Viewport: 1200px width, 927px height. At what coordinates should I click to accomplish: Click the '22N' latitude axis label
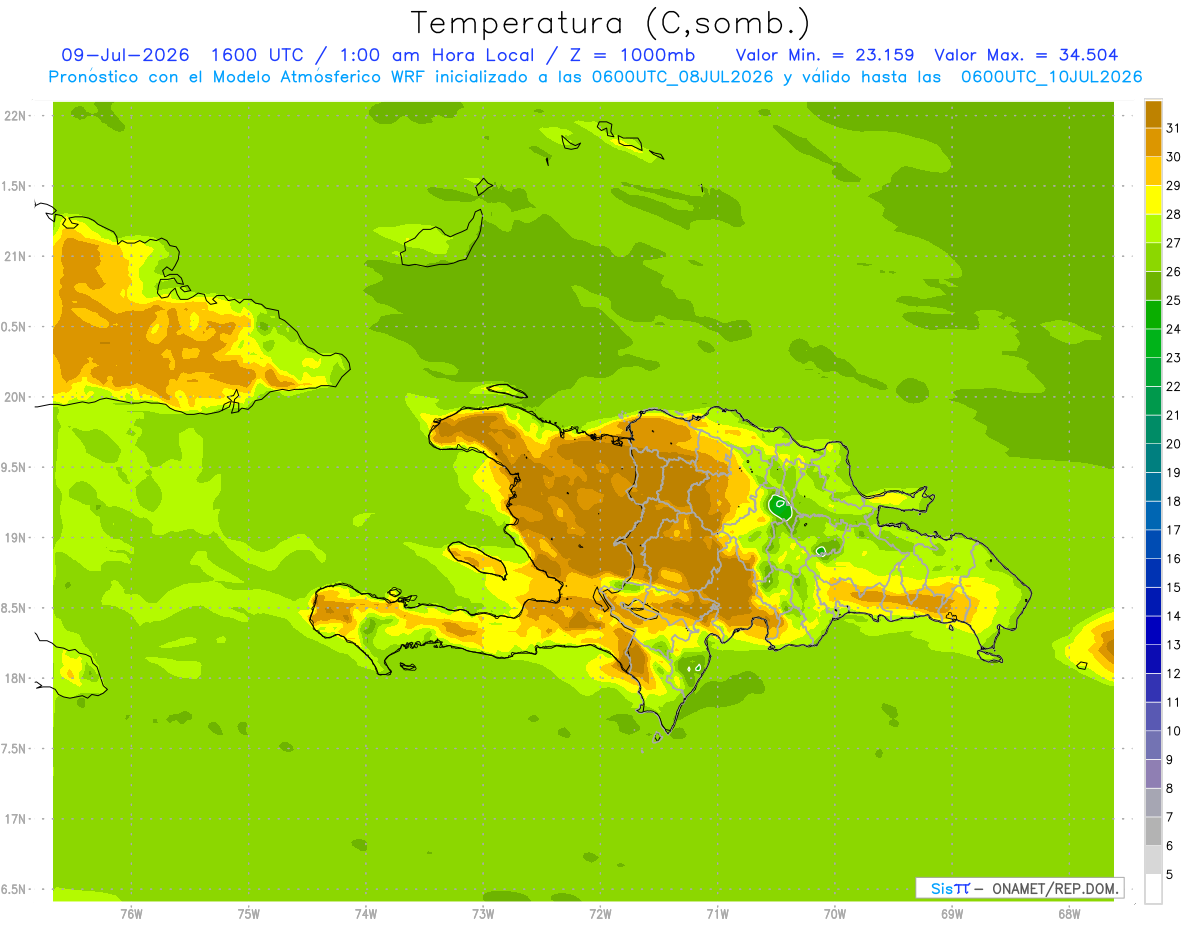13,116
